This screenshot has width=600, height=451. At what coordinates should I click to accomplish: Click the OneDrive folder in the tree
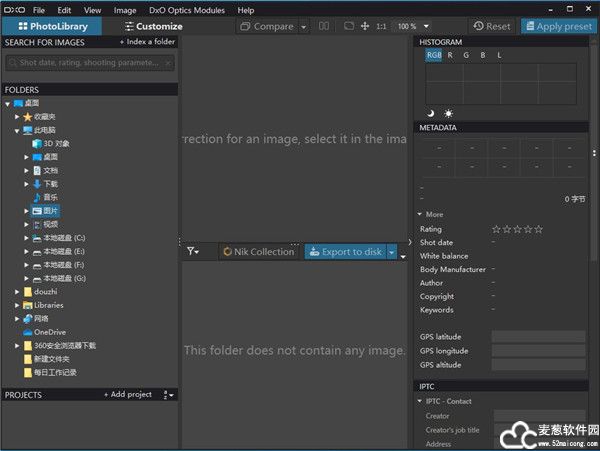coord(49,332)
